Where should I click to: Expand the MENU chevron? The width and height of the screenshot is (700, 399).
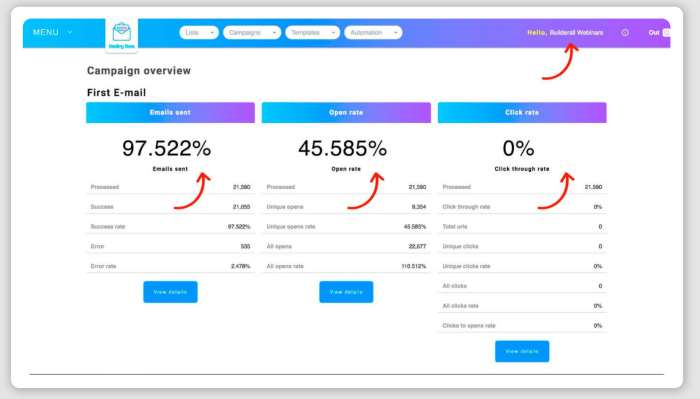[x=70, y=33]
